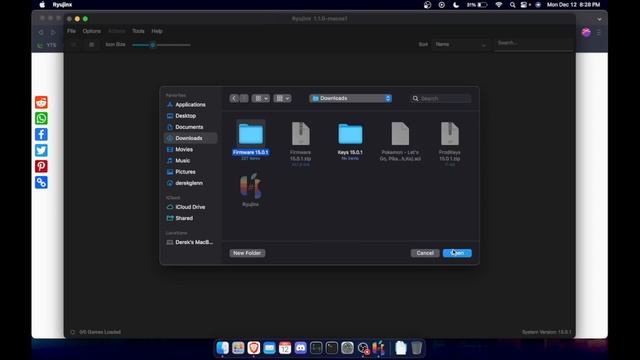Open the Ryujinx File menu
Screen dimensions: 640x360
click(71, 31)
